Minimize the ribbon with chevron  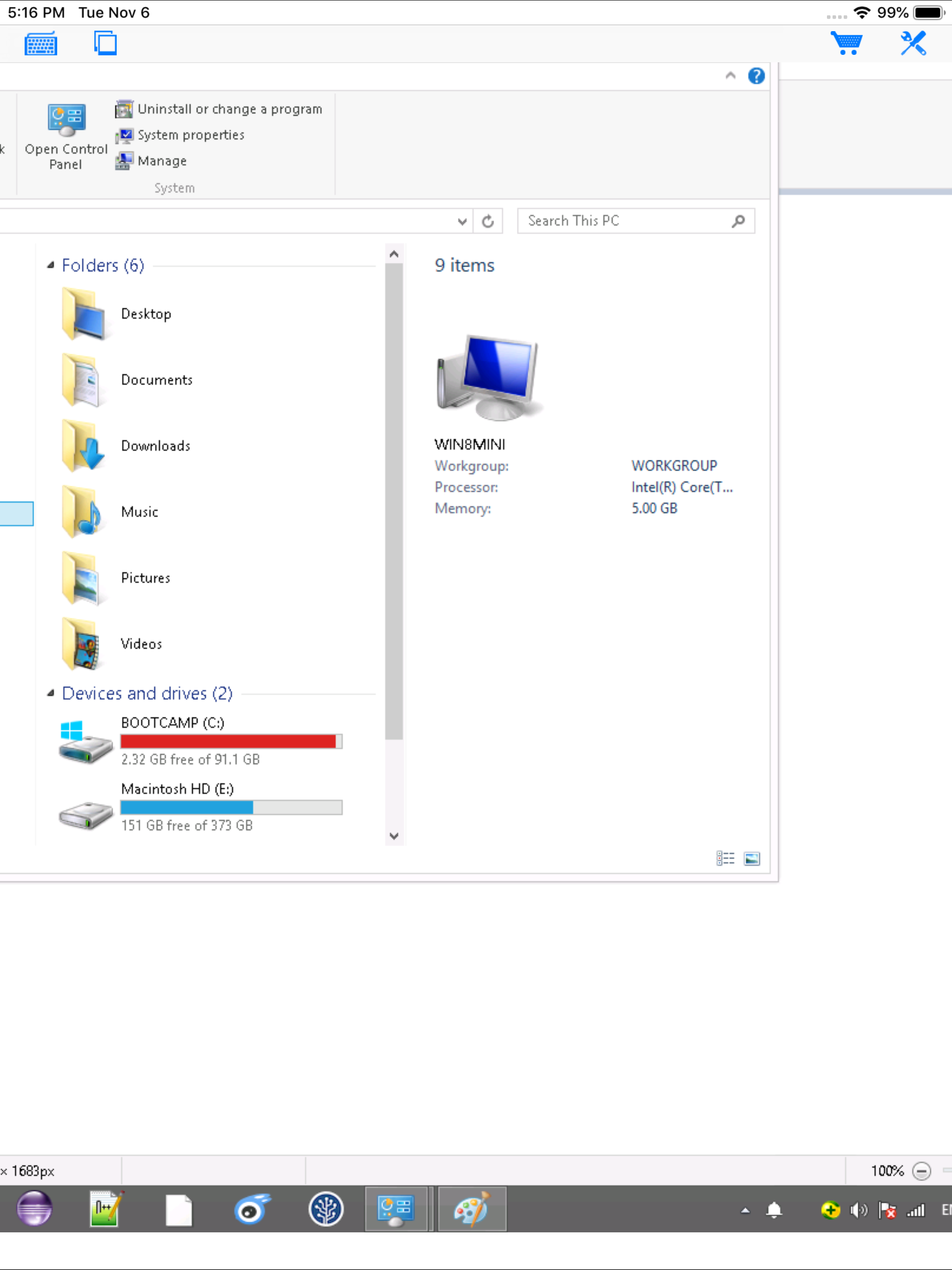(x=730, y=76)
